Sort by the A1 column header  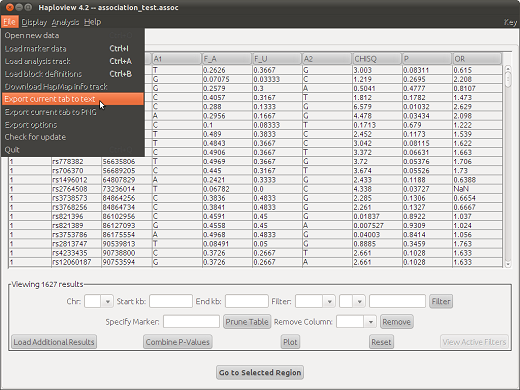177,59
